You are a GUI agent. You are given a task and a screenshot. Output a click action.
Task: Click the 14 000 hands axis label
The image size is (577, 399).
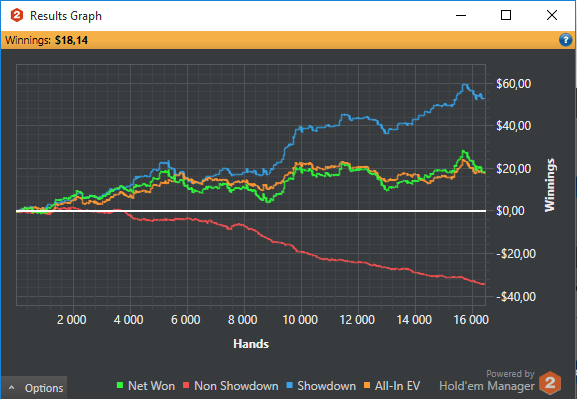pyautogui.click(x=414, y=319)
